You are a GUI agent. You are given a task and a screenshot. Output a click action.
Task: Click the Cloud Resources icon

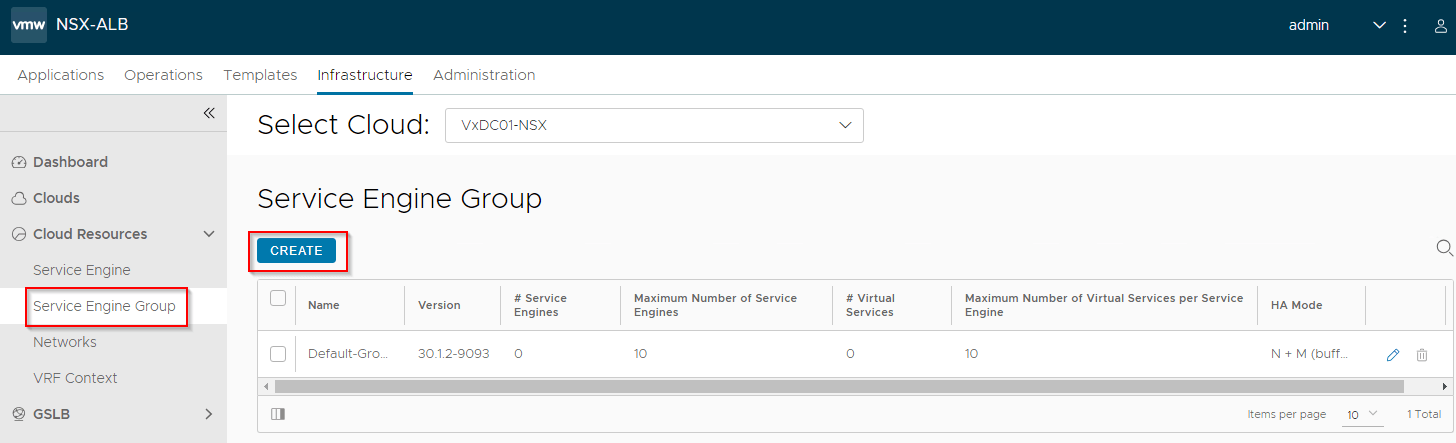point(18,234)
